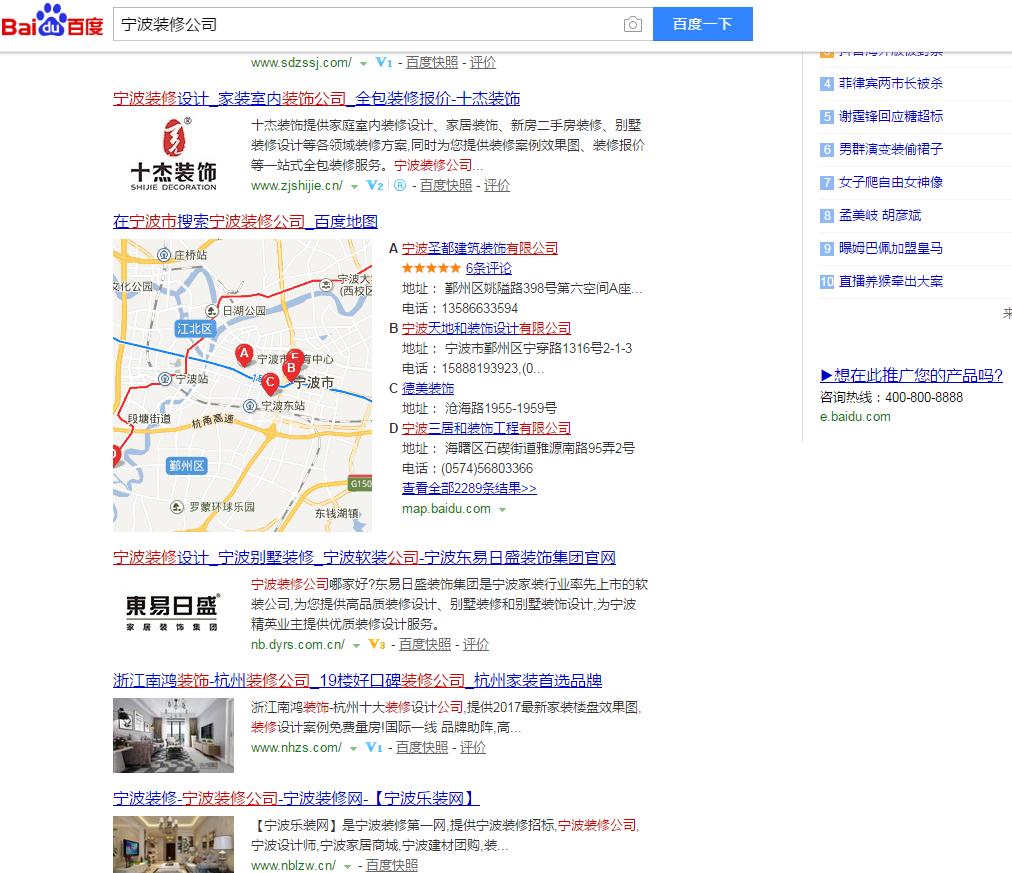The width and height of the screenshot is (1012, 873).
Task: Open e.baidu.com link
Action: tap(855, 417)
